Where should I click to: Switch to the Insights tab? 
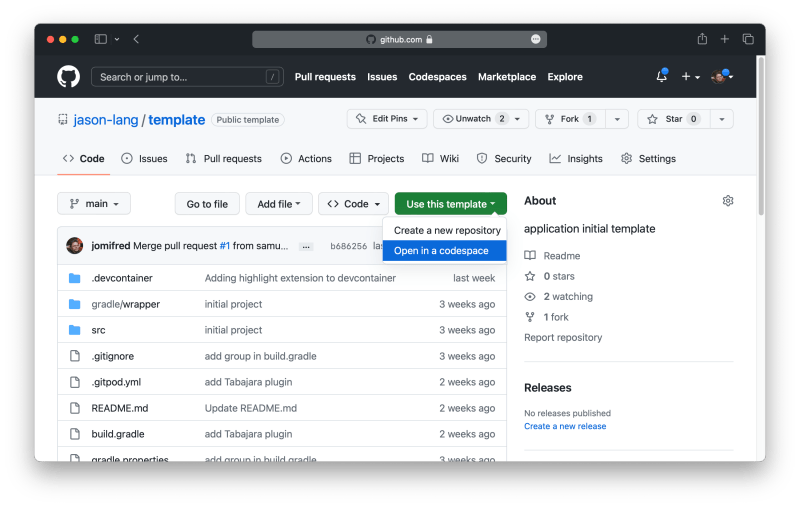click(576, 159)
